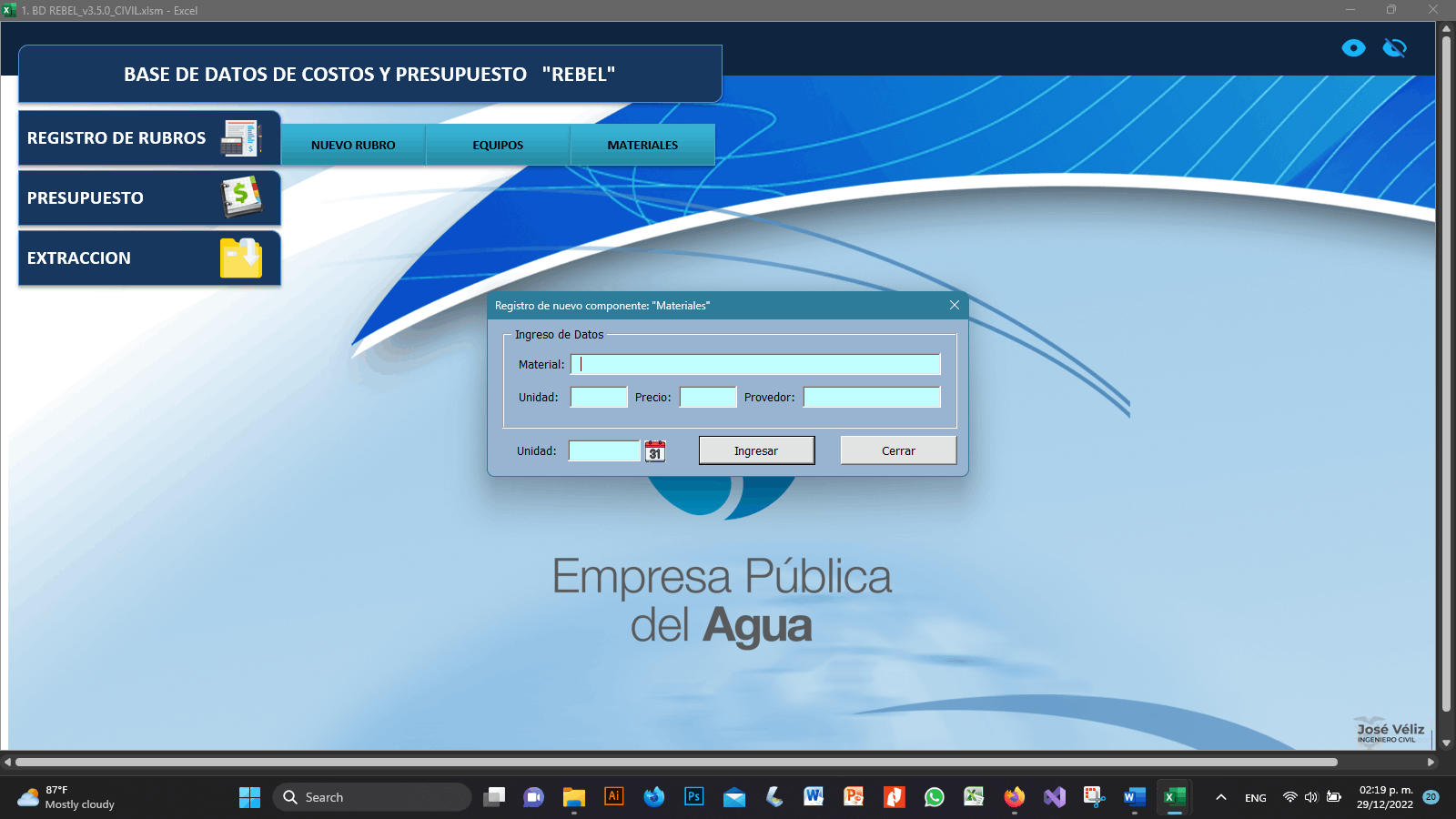Image resolution: width=1456 pixels, height=819 pixels.
Task: Show content with the eye icon
Action: click(1353, 48)
